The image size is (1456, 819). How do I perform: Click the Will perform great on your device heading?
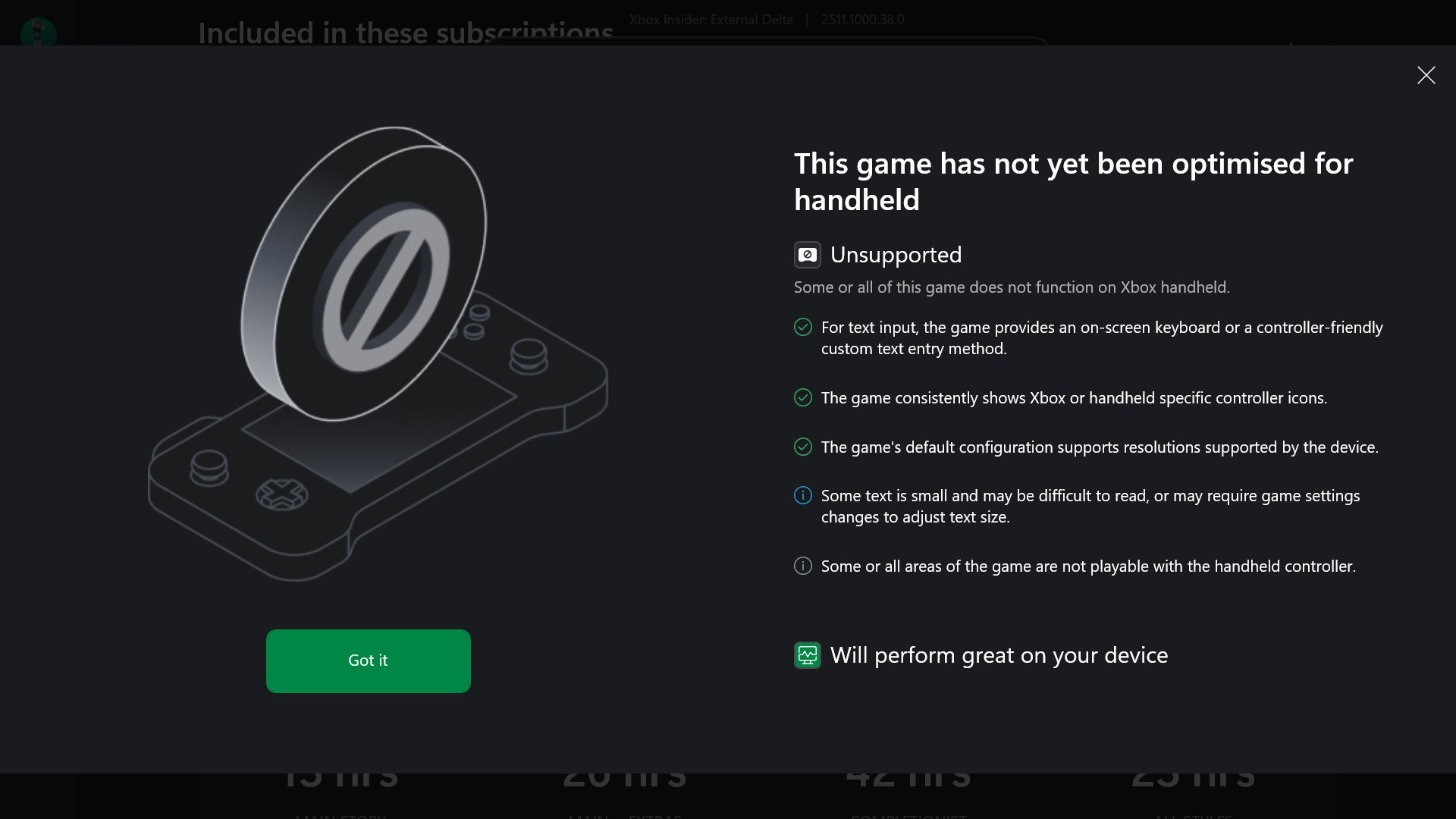point(999,655)
